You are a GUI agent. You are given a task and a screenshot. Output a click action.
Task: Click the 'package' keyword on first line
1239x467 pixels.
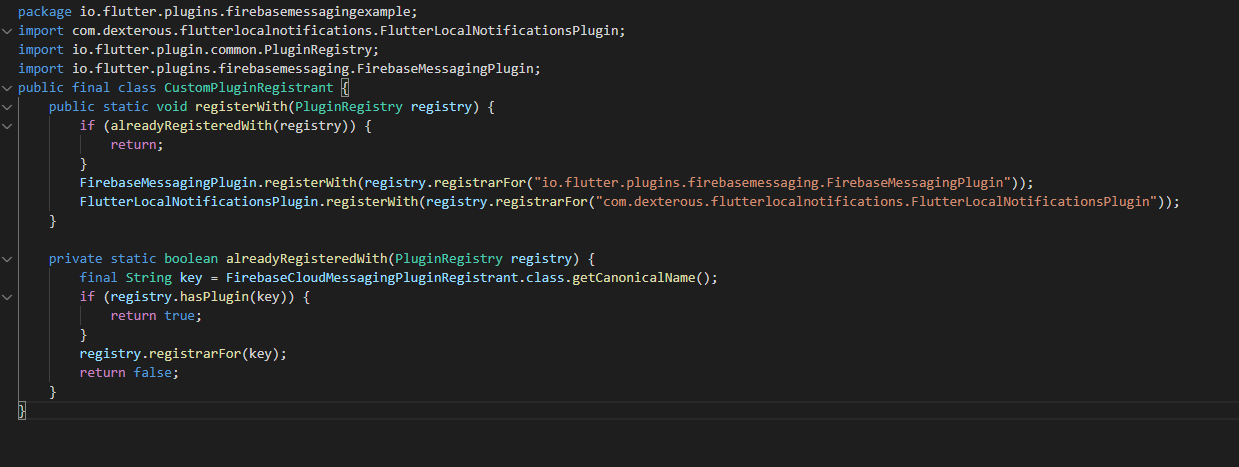coord(45,12)
